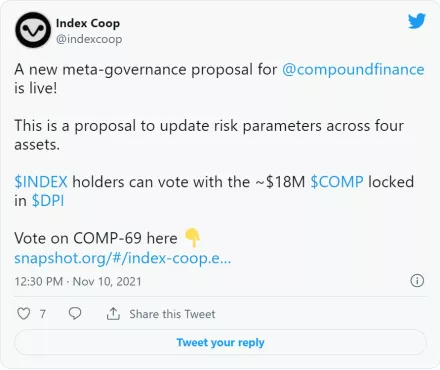Click the $DPI cashtag
The image size is (440, 370).
coord(48,201)
